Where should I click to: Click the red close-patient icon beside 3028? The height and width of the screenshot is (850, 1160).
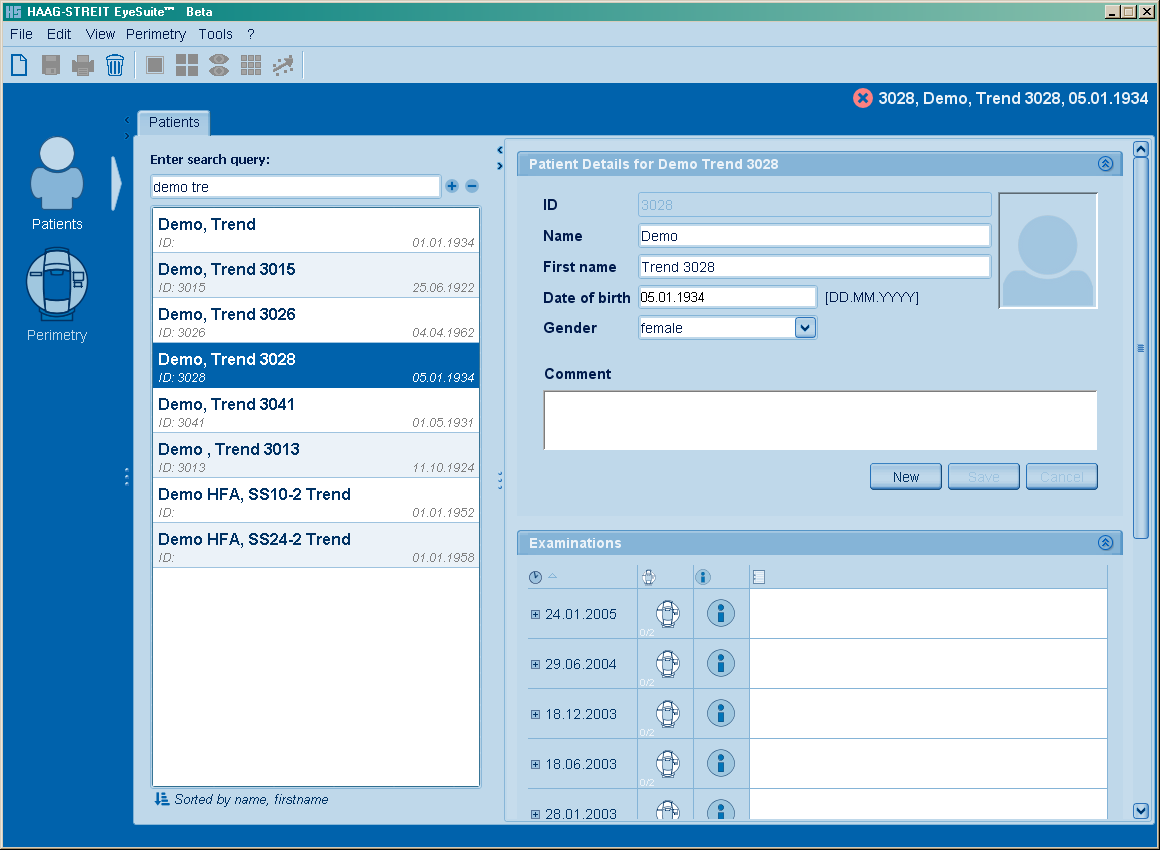(x=863, y=98)
